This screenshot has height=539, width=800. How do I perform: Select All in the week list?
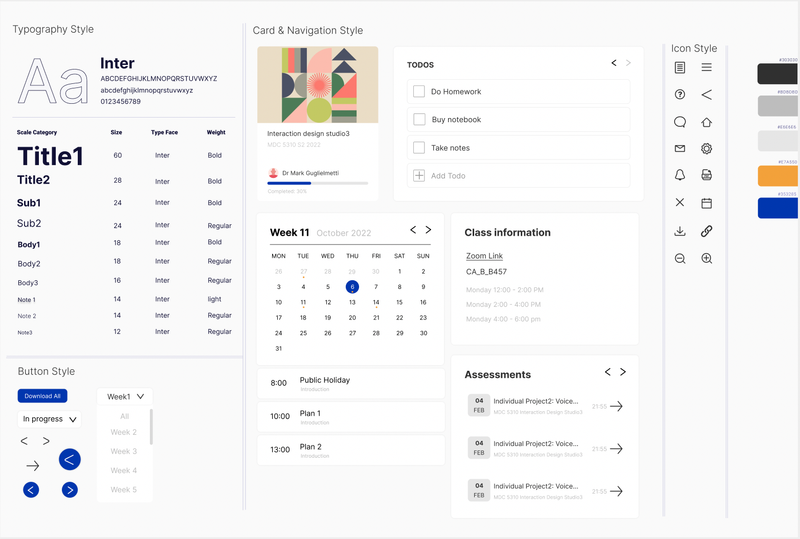(124, 416)
